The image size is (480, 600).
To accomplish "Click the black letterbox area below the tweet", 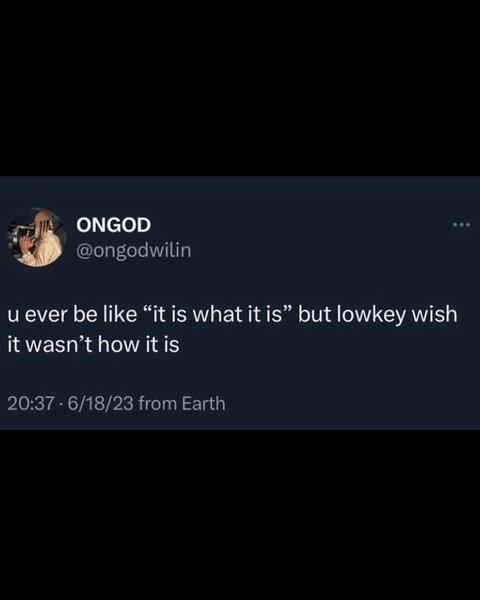I will pos(240,515).
